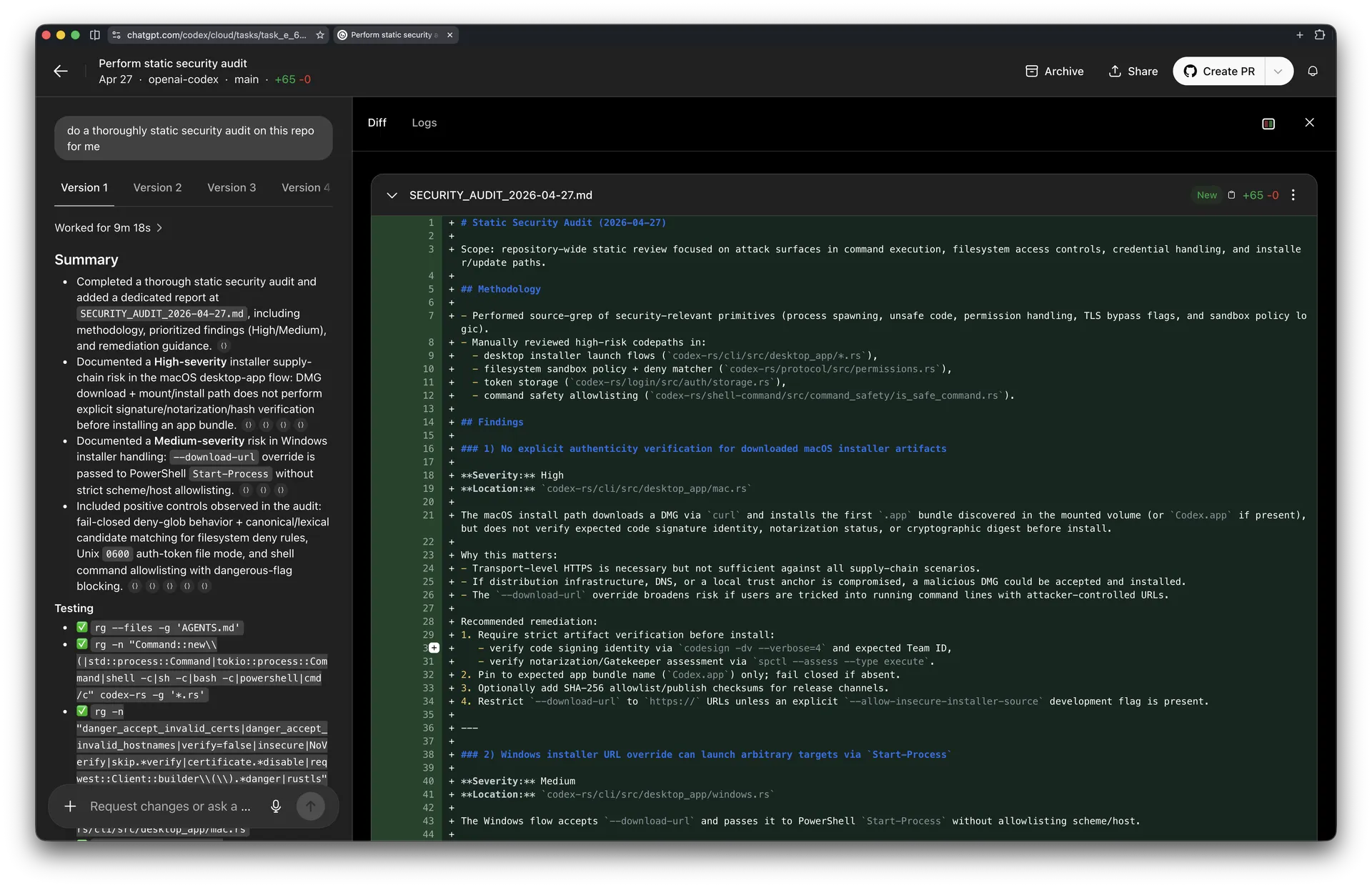Click the 'openai-codex' repo name in header

click(184, 79)
